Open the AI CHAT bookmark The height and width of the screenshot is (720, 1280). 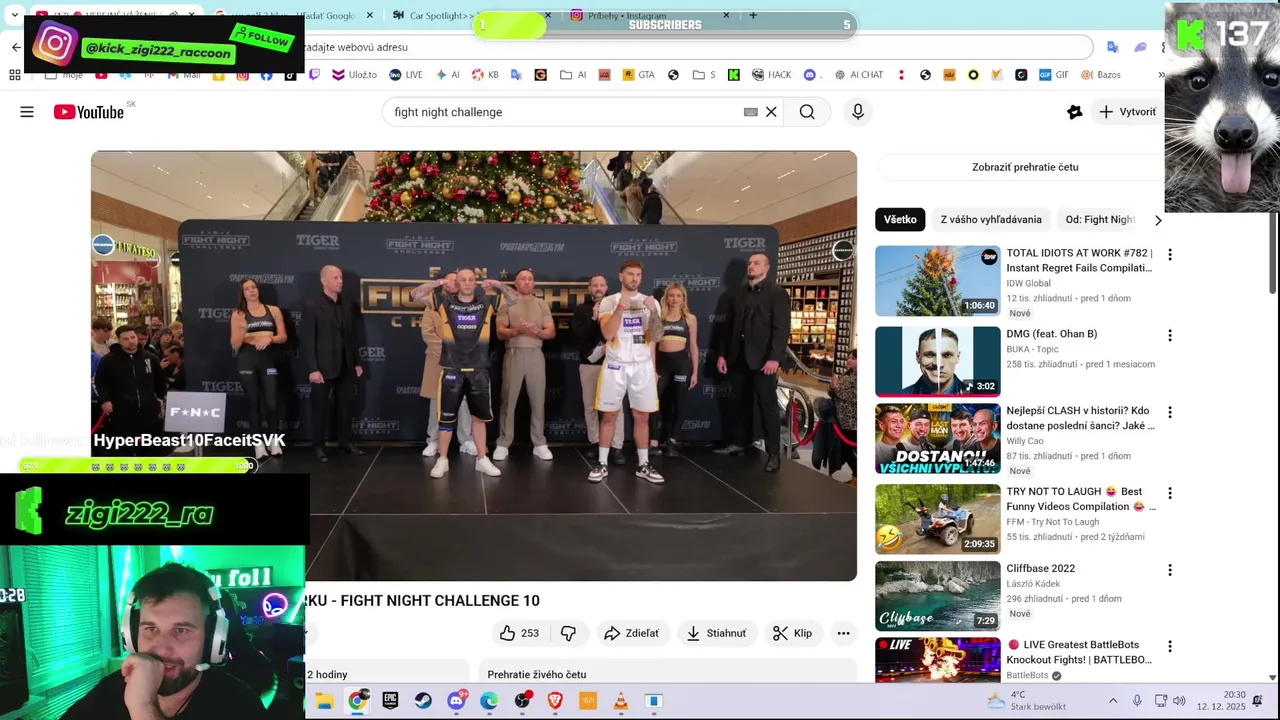click(858, 75)
